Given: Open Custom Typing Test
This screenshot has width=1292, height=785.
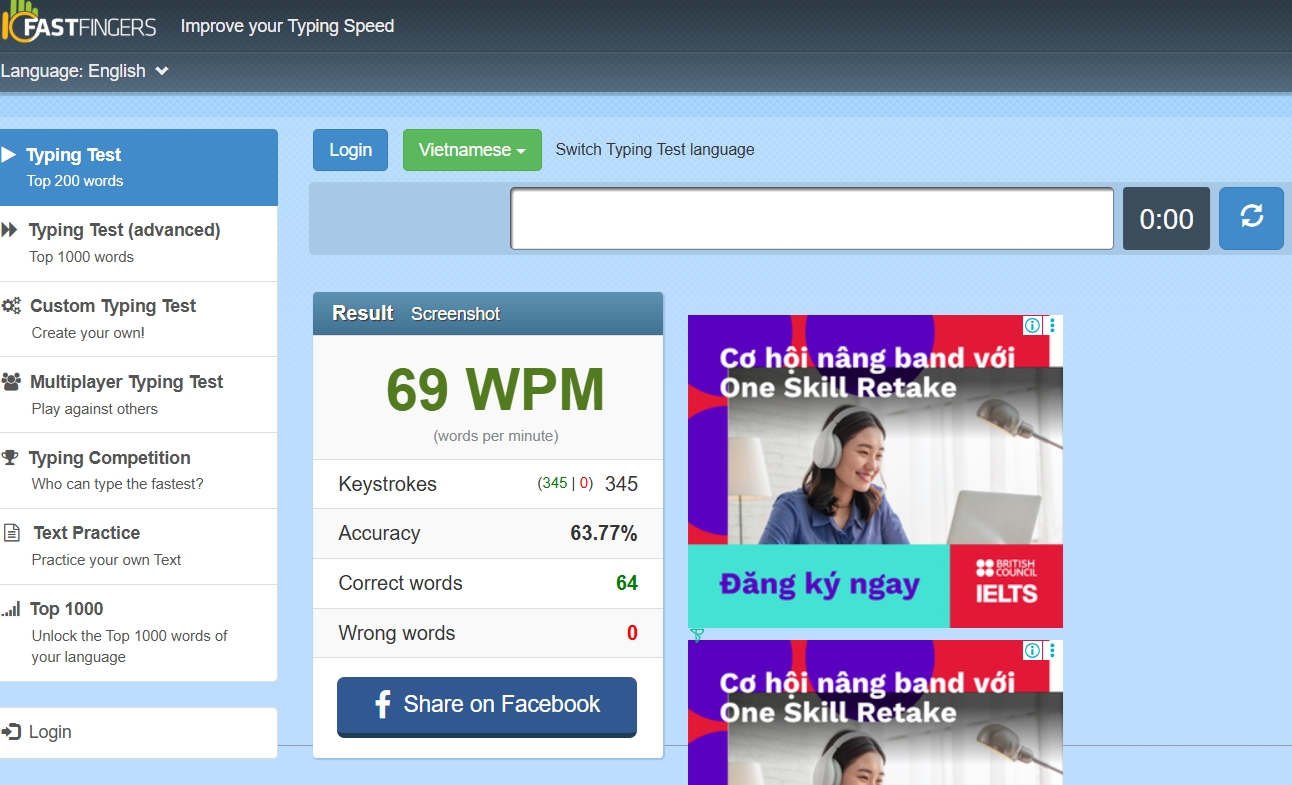Looking at the screenshot, I should (x=139, y=319).
